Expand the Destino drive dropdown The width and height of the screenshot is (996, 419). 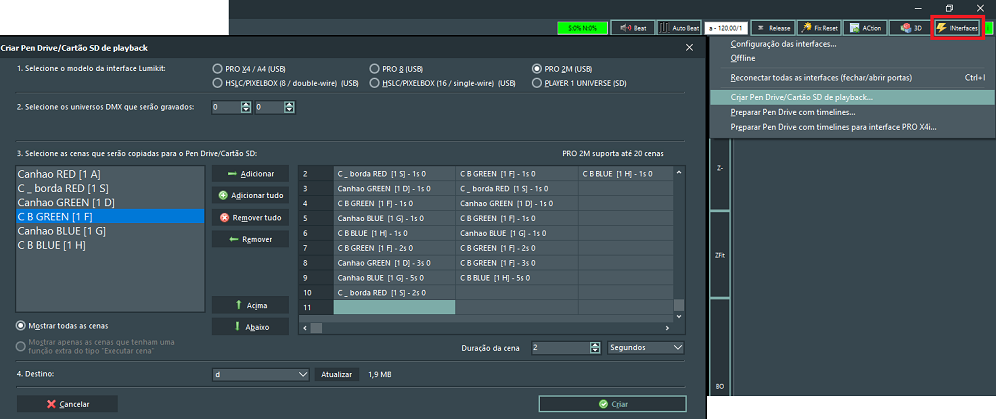[x=261, y=374]
